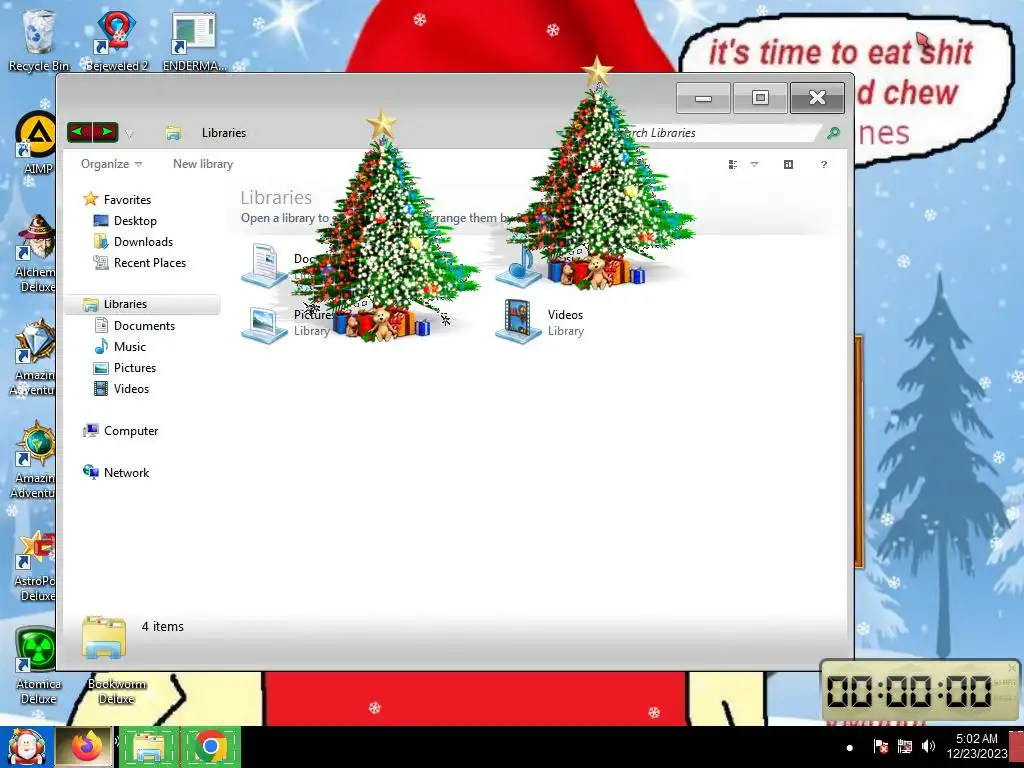Image resolution: width=1024 pixels, height=768 pixels.
Task: Click the Videos film icon in sidebar
Action: coord(101,389)
